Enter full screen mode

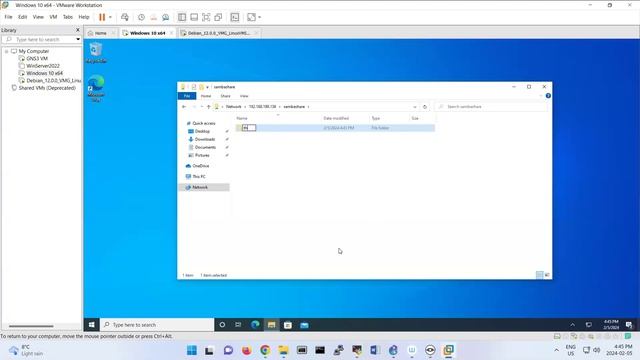pyautogui.click(x=206, y=17)
